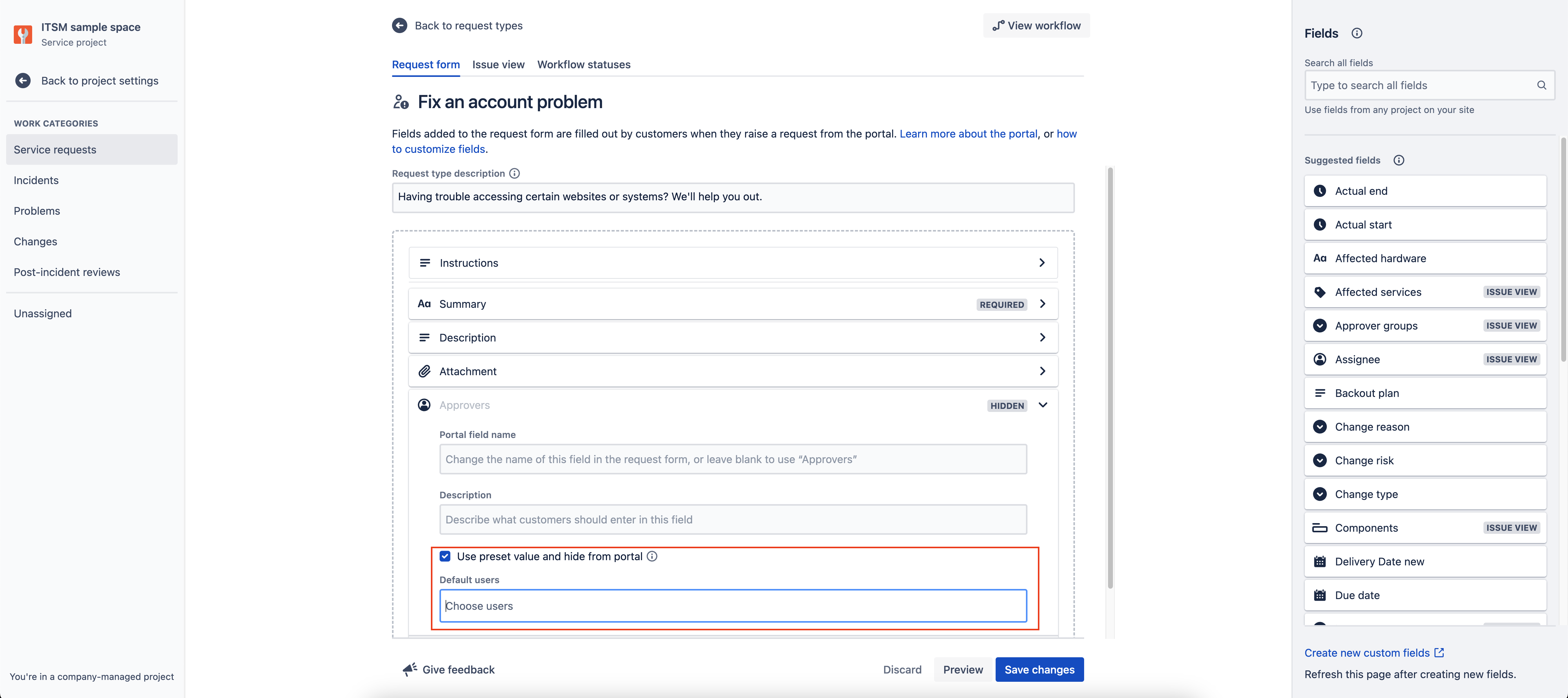The height and width of the screenshot is (698, 1568).
Task: Click the Give feedback megaphone icon
Action: coord(410,669)
